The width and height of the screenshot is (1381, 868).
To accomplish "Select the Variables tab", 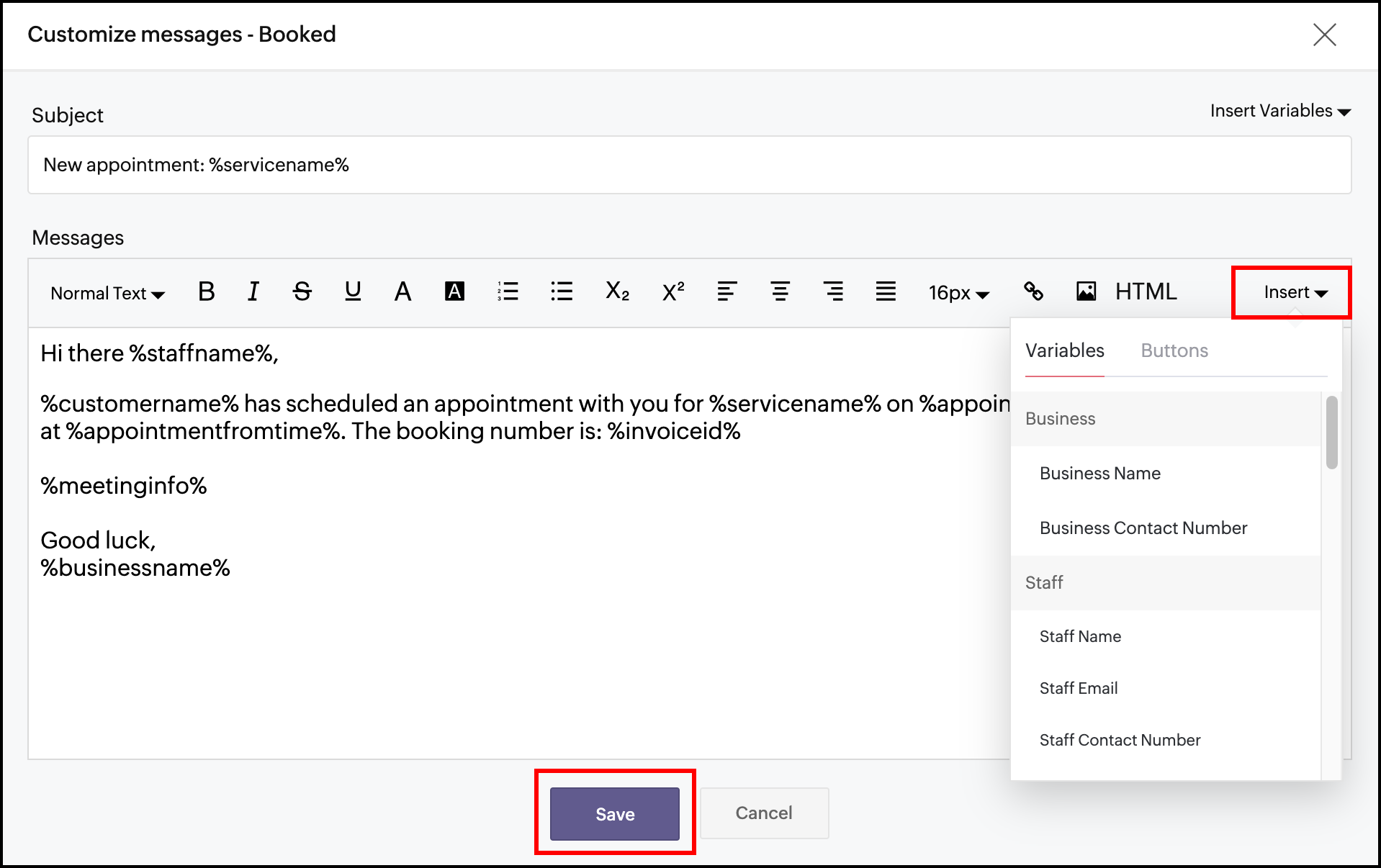I will [1064, 351].
